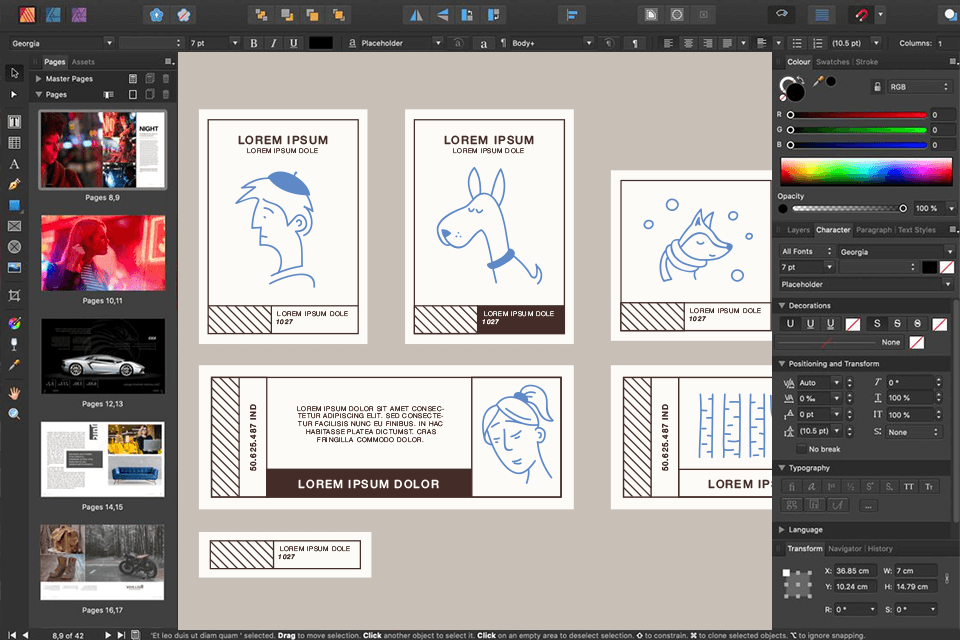Select the Frame Text tool in left toolbar

(x=14, y=121)
